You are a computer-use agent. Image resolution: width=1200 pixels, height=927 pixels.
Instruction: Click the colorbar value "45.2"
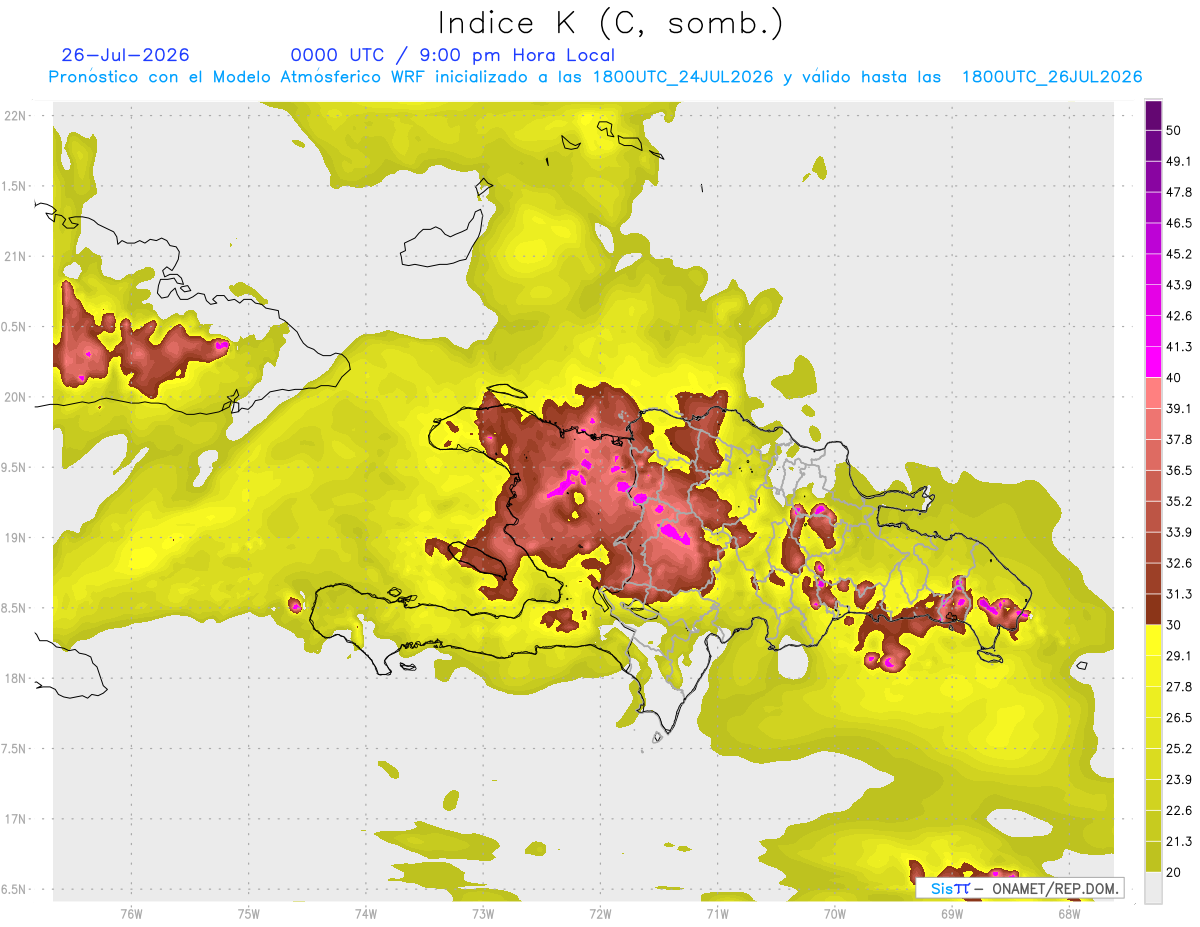1179,254
